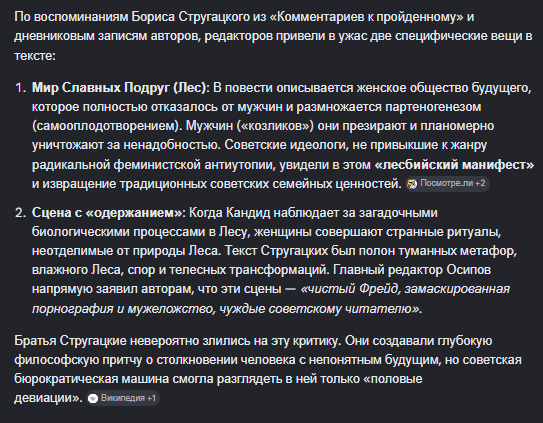Click list number 2 marker

click(x=20, y=213)
